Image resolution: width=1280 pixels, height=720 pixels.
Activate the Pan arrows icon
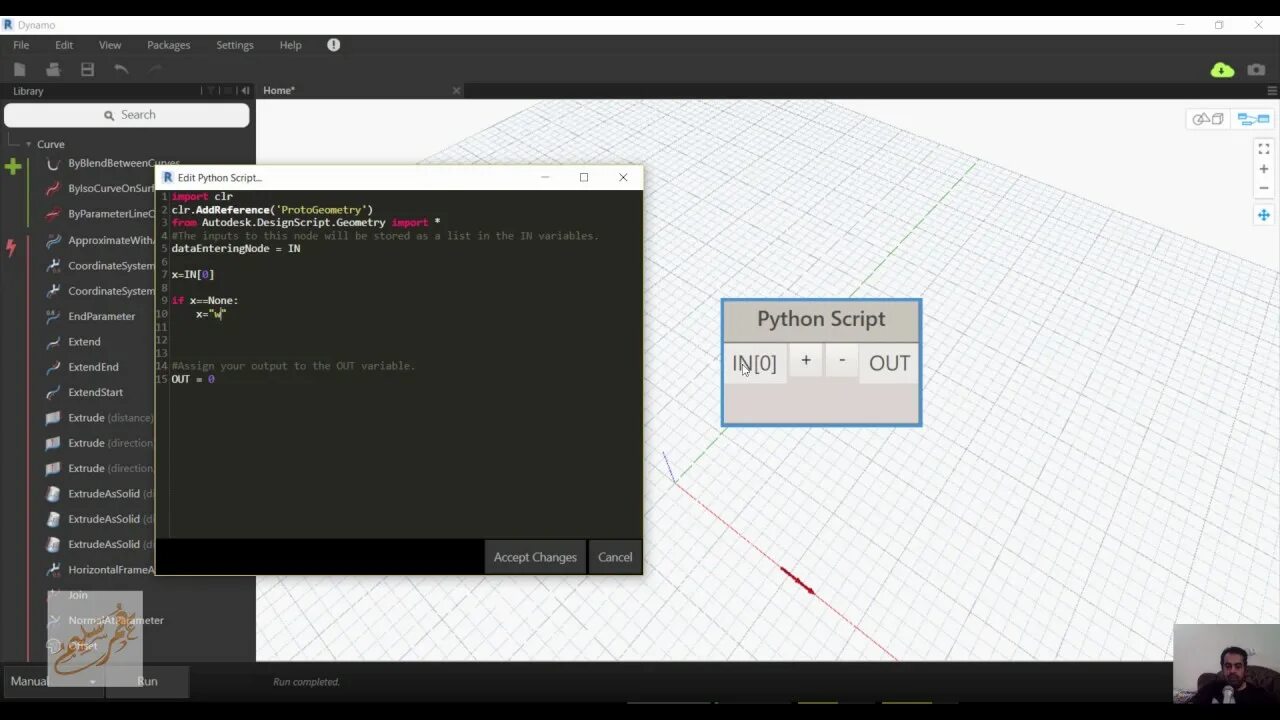1264,215
